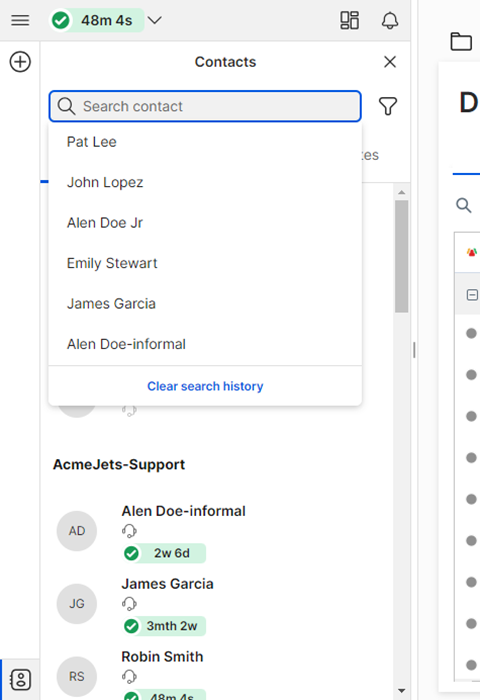Image resolution: width=480 pixels, height=700 pixels.
Task: Click Clear search history link
Action: (x=205, y=386)
